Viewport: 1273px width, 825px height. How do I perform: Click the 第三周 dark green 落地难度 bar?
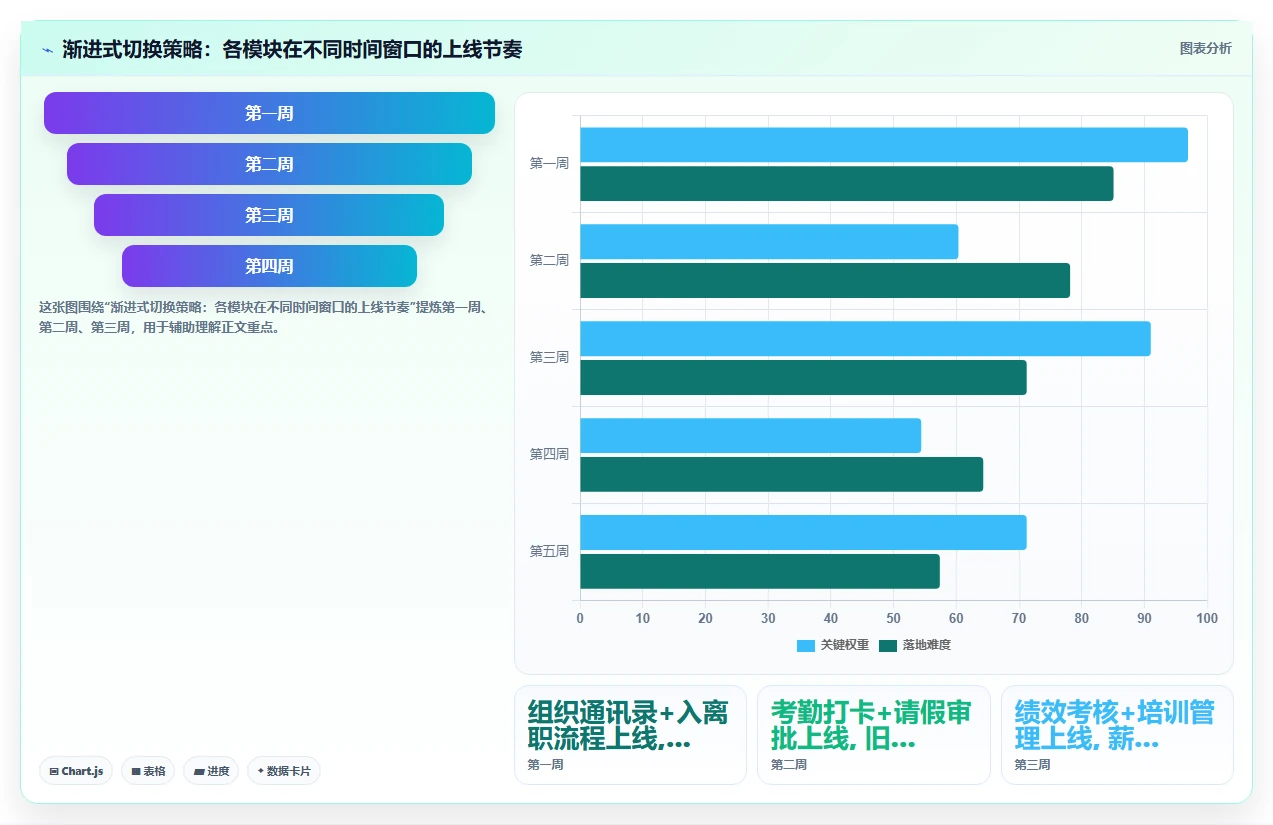coord(803,378)
